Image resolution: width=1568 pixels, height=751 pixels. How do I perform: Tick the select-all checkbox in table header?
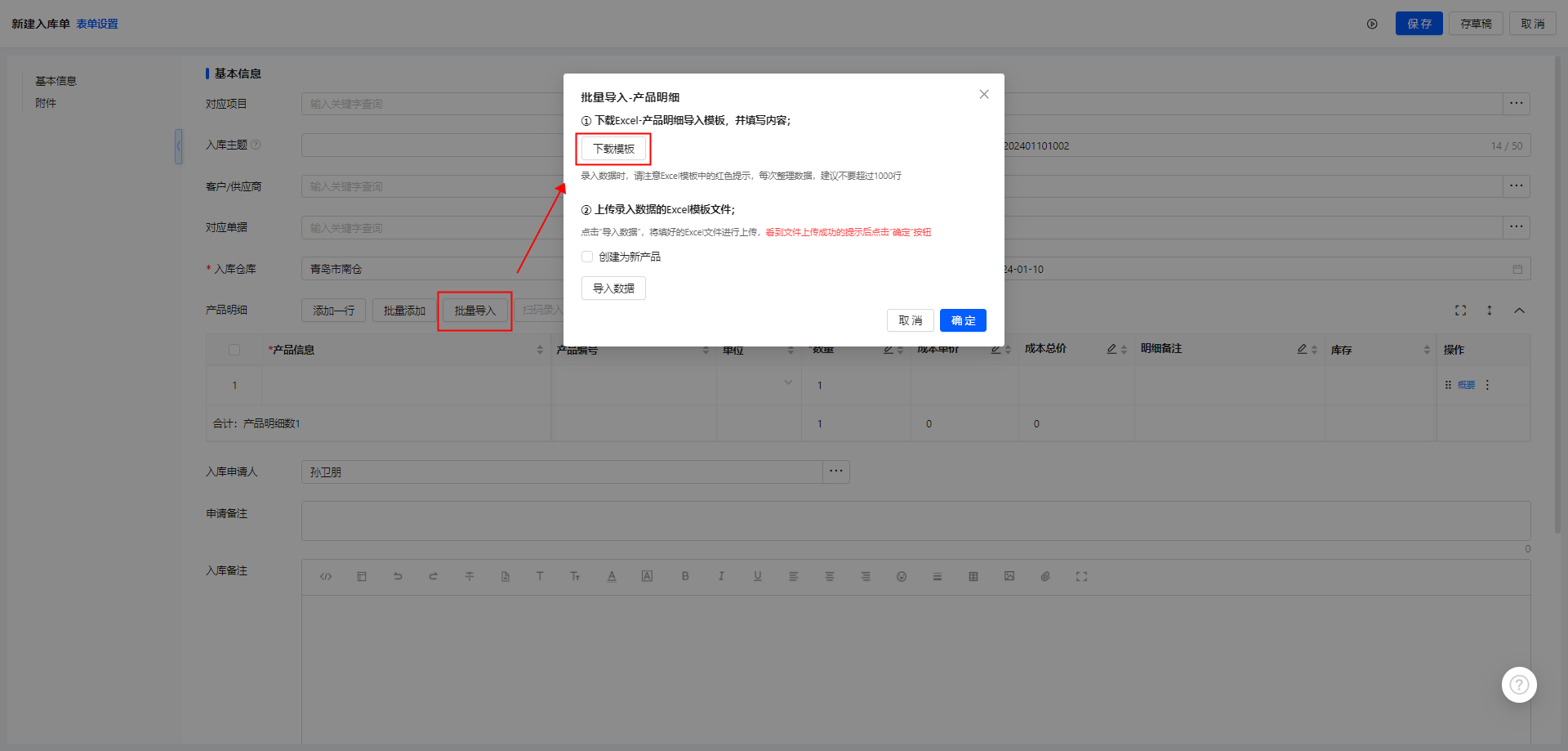[x=234, y=350]
